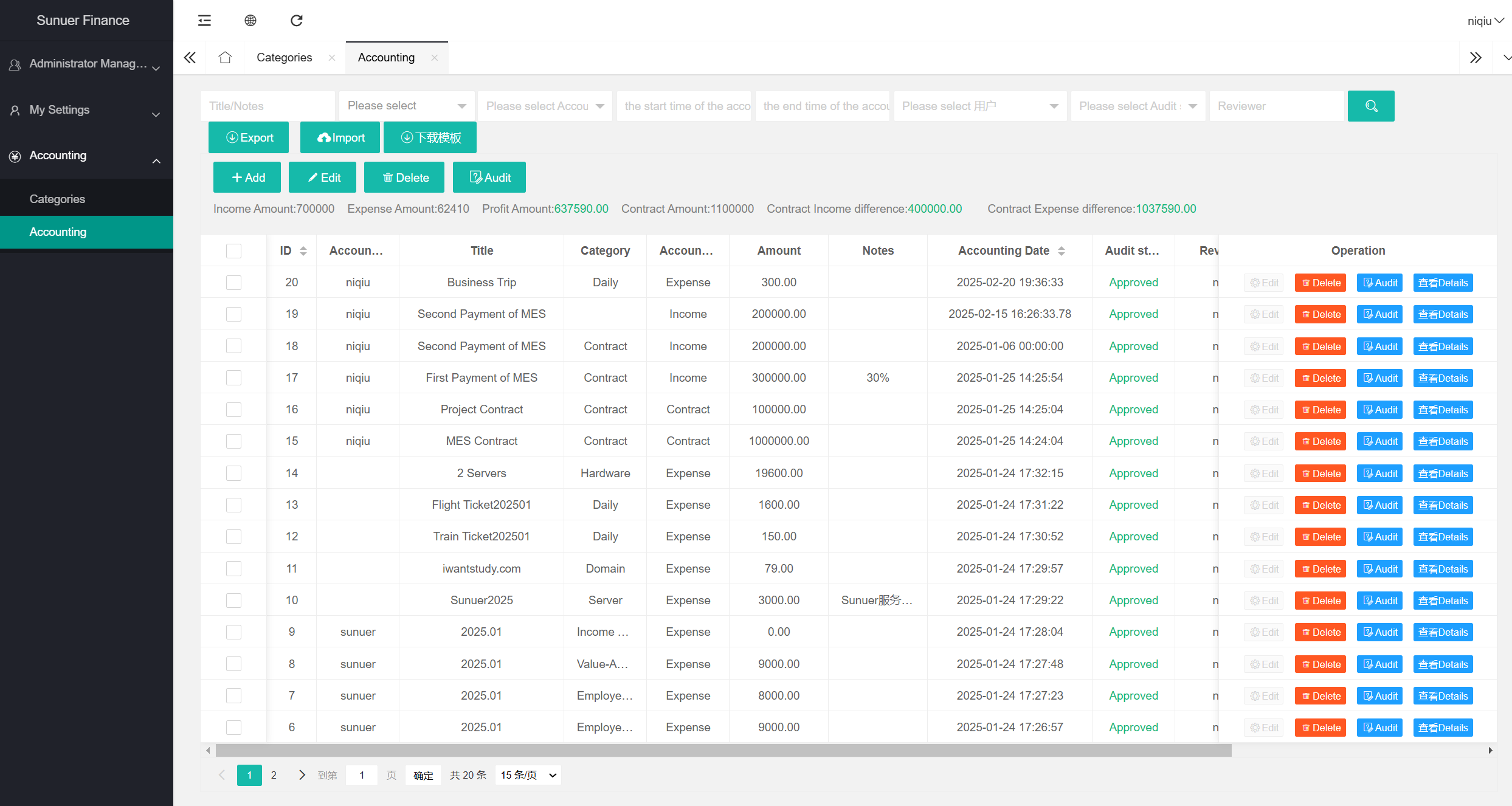Select the Sunuer2025 row checkbox
The width and height of the screenshot is (1512, 806).
pos(233,601)
